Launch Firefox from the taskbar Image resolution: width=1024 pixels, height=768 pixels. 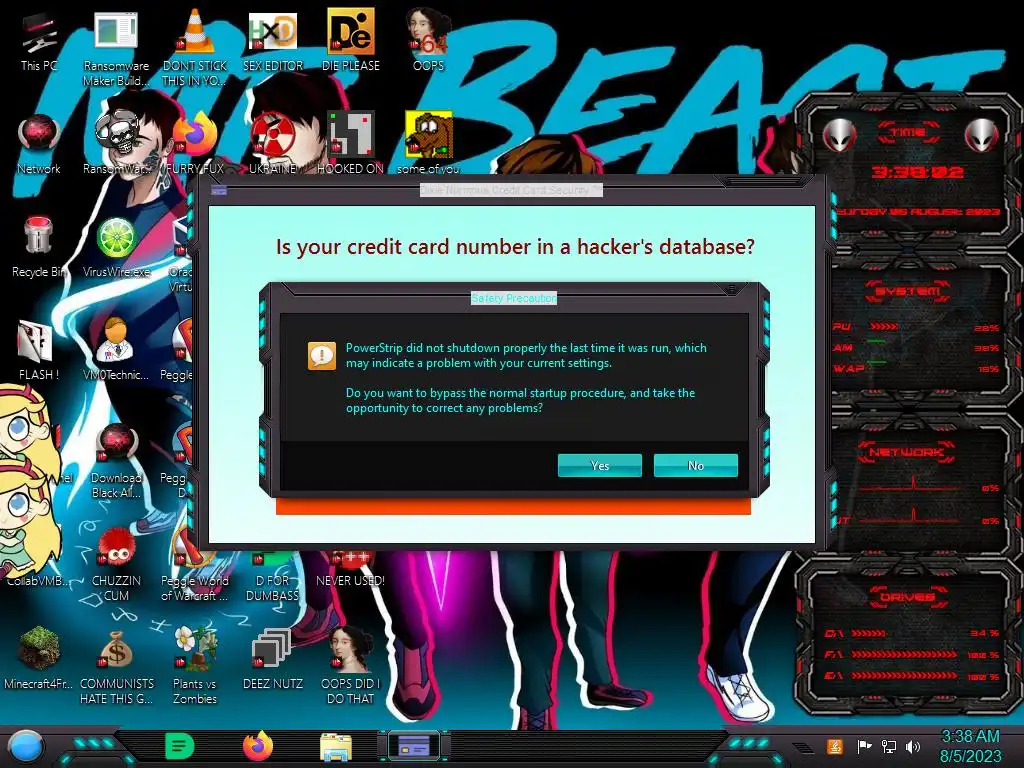click(x=258, y=746)
